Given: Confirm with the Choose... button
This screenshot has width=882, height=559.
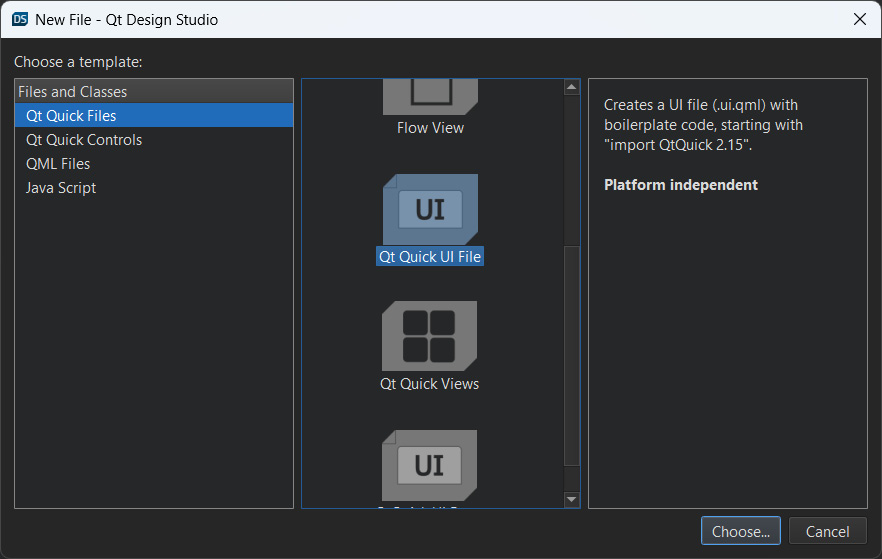Looking at the screenshot, I should (x=740, y=531).
